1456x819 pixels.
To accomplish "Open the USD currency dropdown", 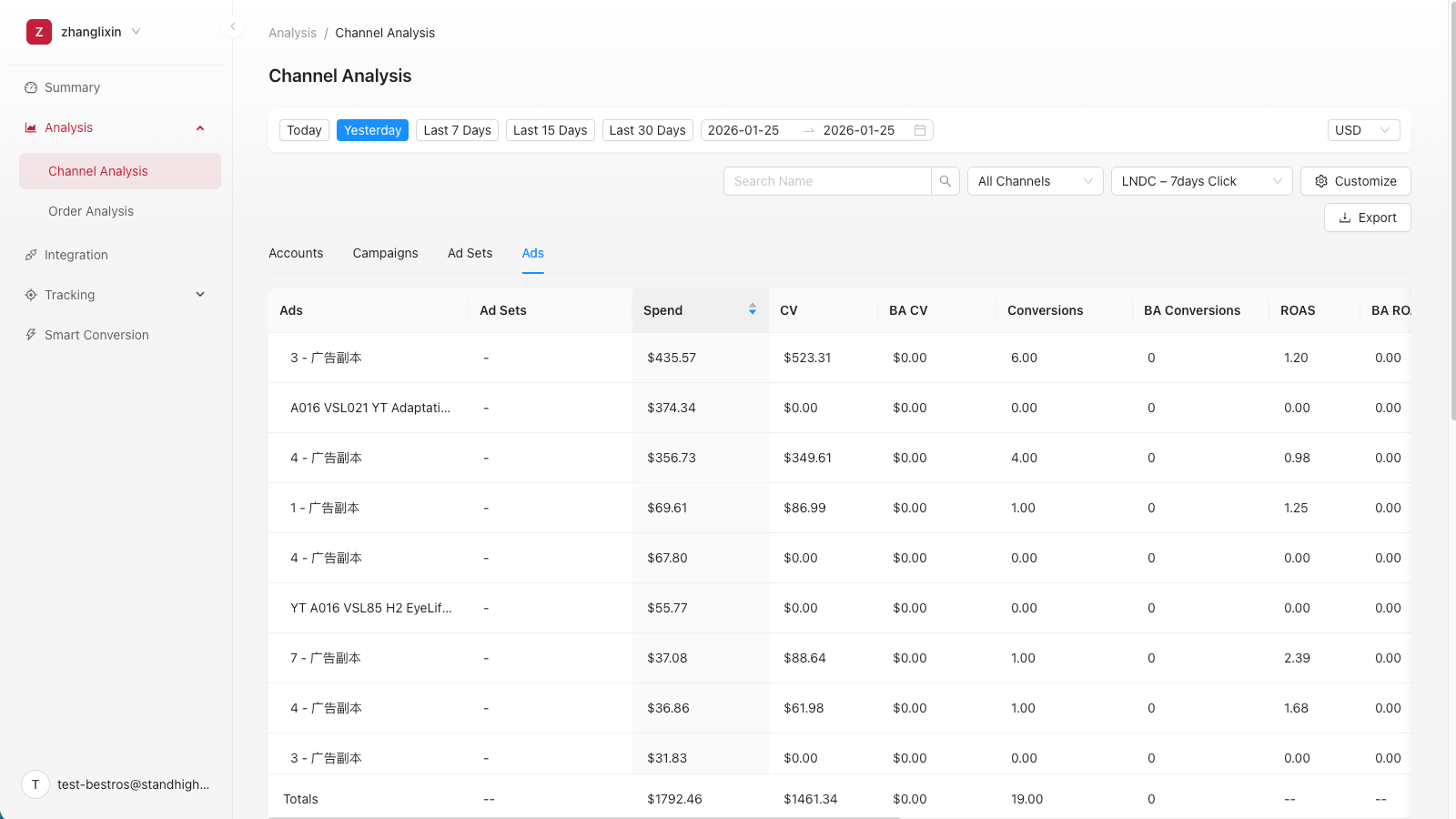I will click(x=1362, y=130).
